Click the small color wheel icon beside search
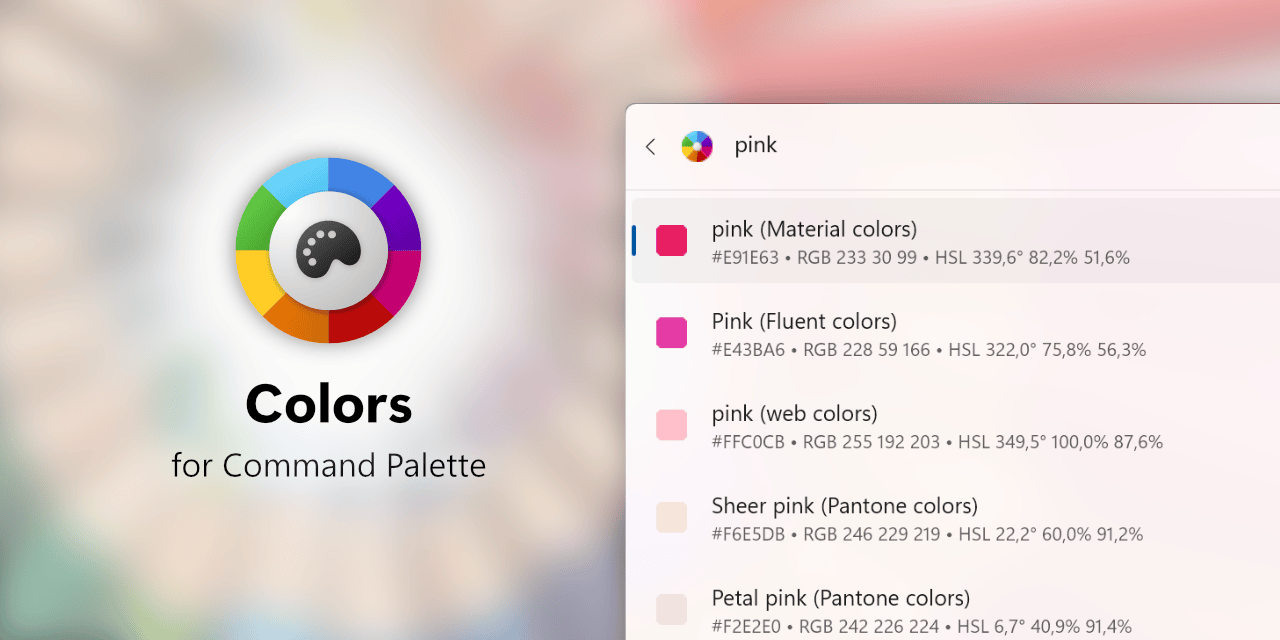1280x640 pixels. click(697, 147)
